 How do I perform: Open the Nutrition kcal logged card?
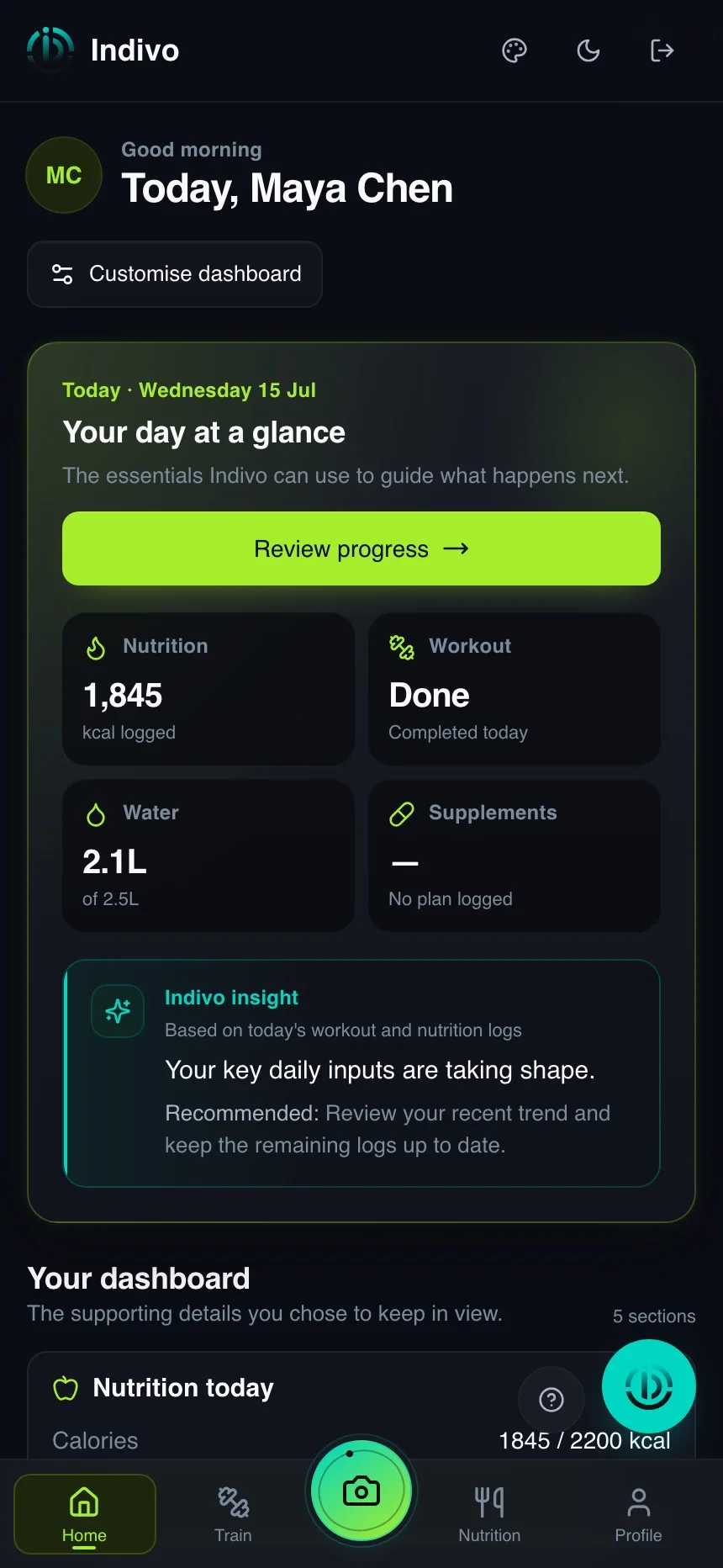click(208, 689)
